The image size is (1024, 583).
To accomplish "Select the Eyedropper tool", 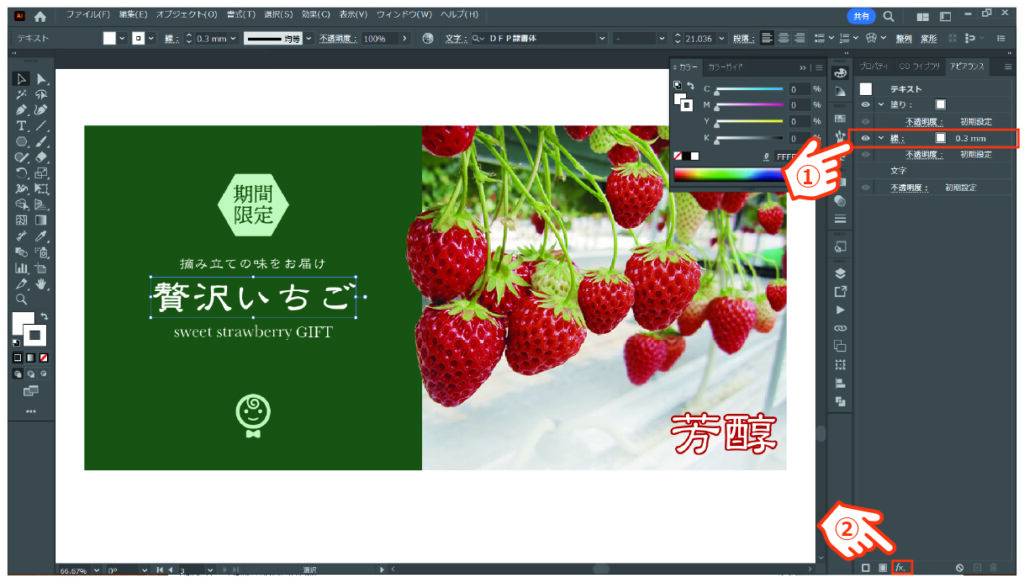I will [41, 236].
